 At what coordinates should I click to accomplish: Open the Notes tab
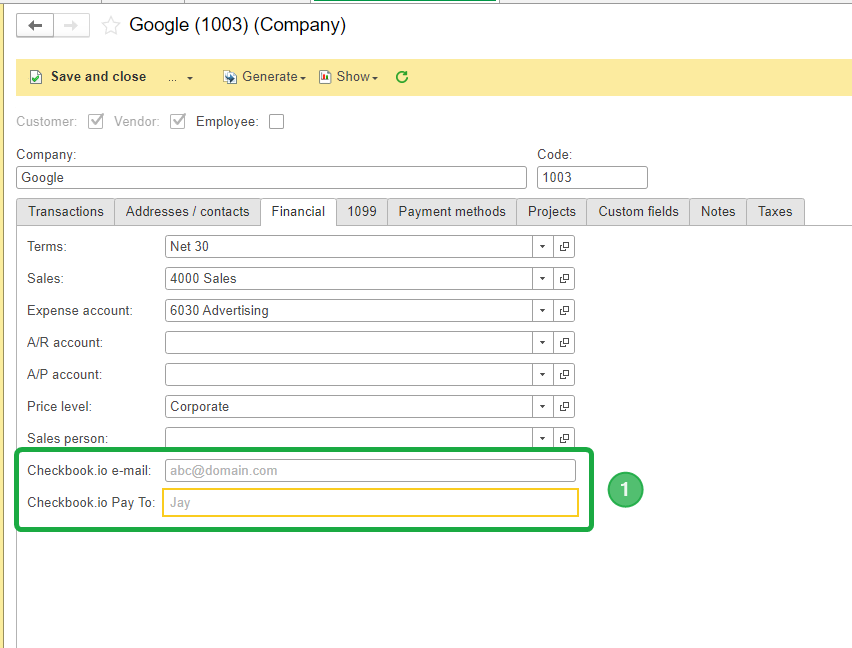pos(718,211)
